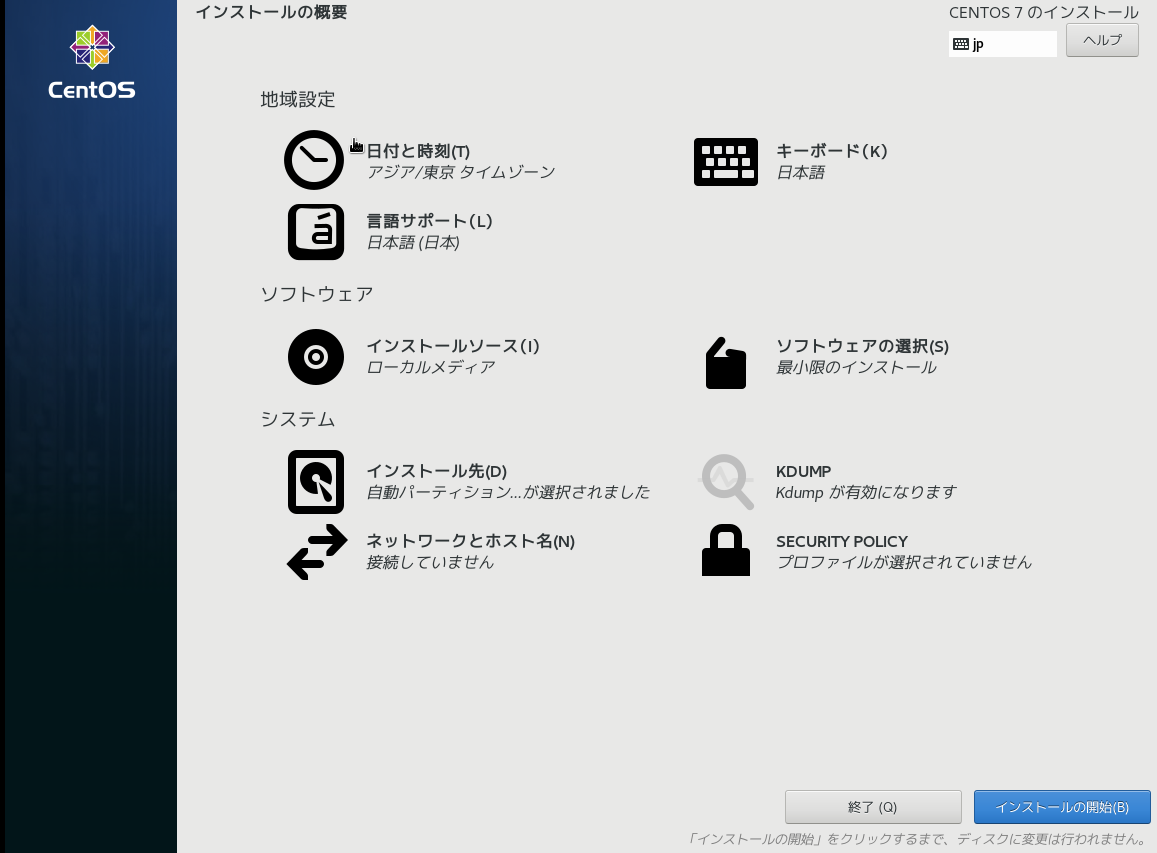Viewport: 1157px width, 853px height.
Task: Click the jp keyboard layout indicator field
Action: pos(1002,44)
